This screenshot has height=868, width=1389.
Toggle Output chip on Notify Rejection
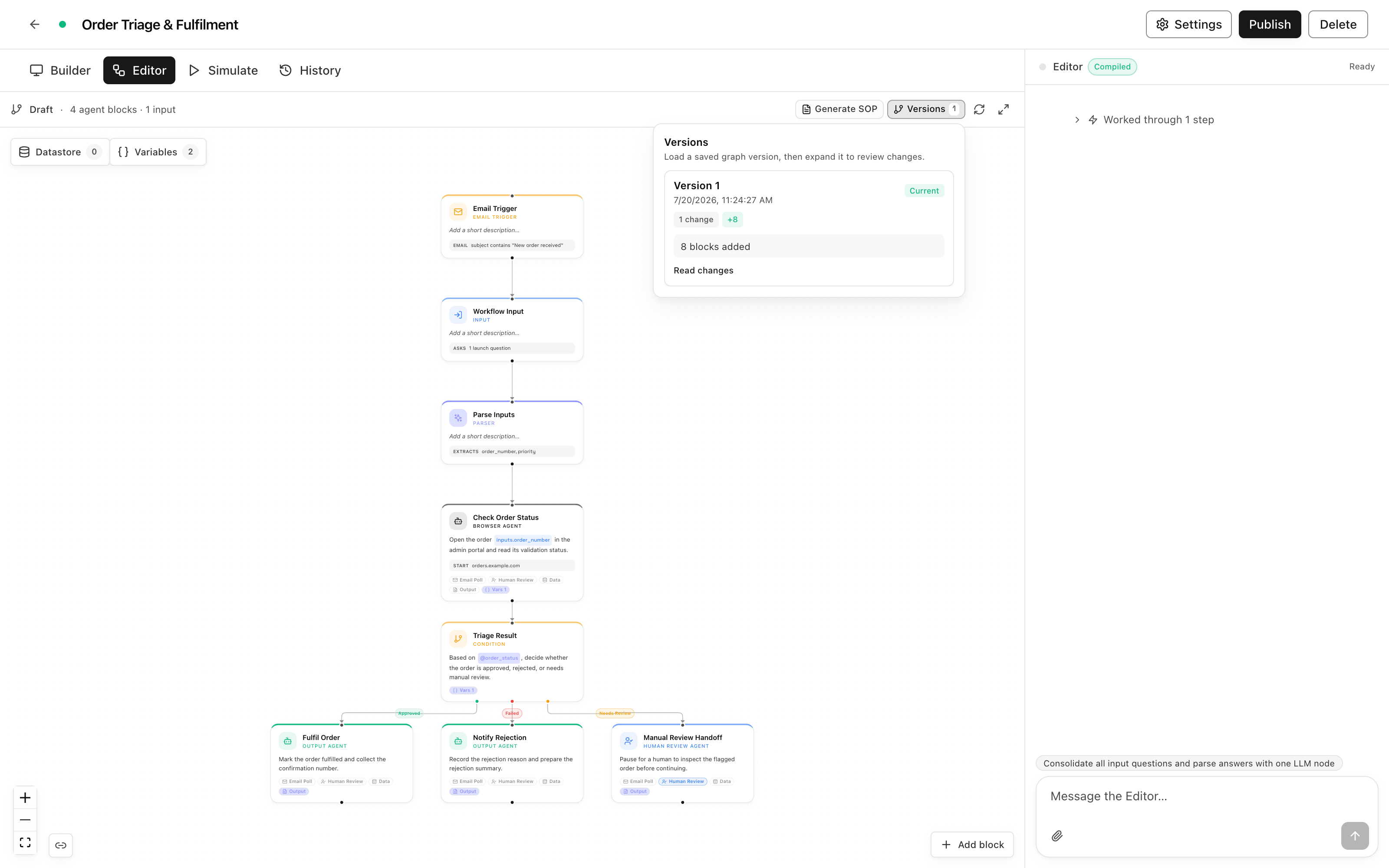pyautogui.click(x=464, y=791)
